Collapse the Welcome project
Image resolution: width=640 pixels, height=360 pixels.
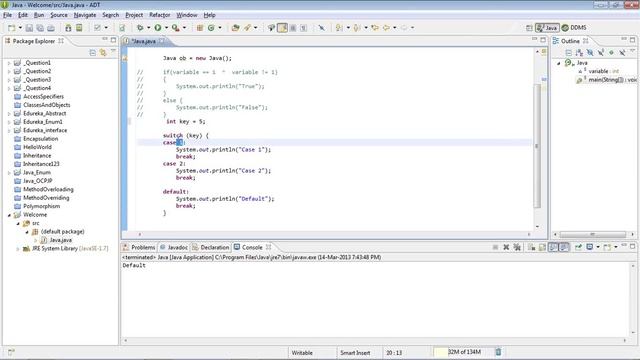(x=9, y=215)
